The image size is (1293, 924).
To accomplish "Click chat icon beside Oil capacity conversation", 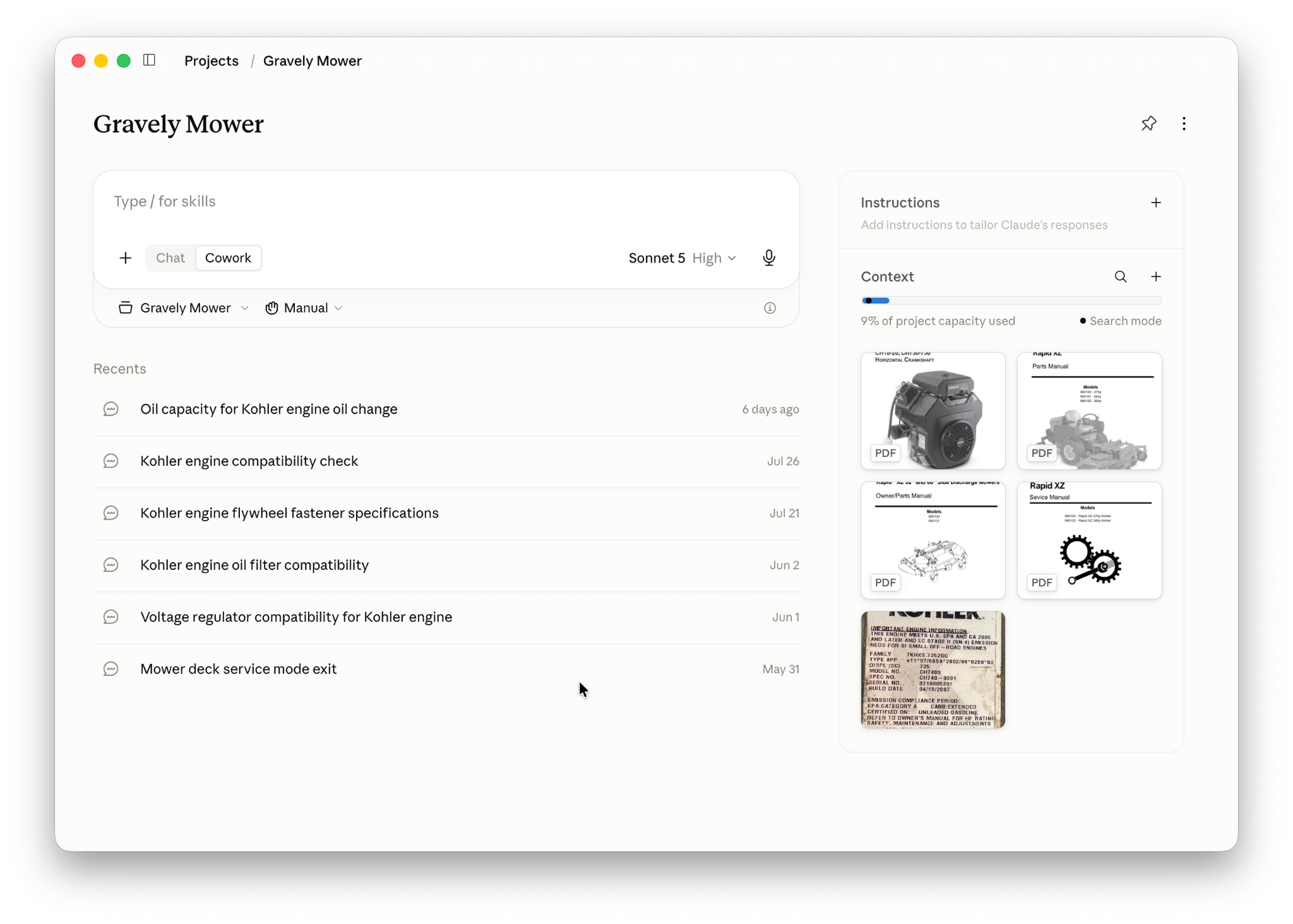I will (x=110, y=409).
